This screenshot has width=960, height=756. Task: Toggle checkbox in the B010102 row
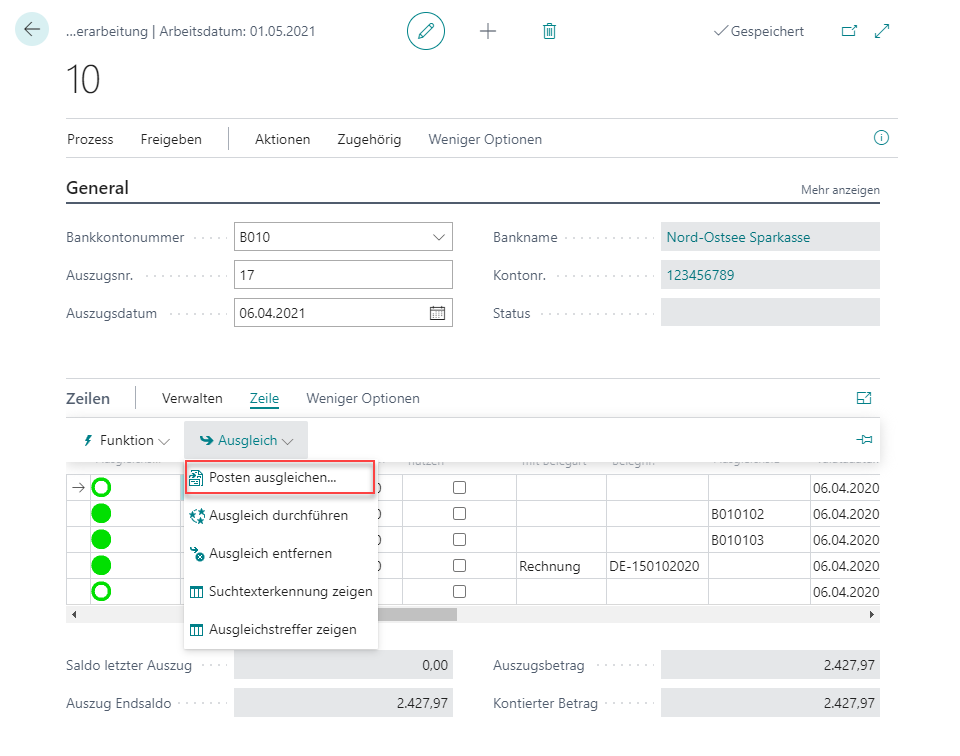click(x=459, y=514)
